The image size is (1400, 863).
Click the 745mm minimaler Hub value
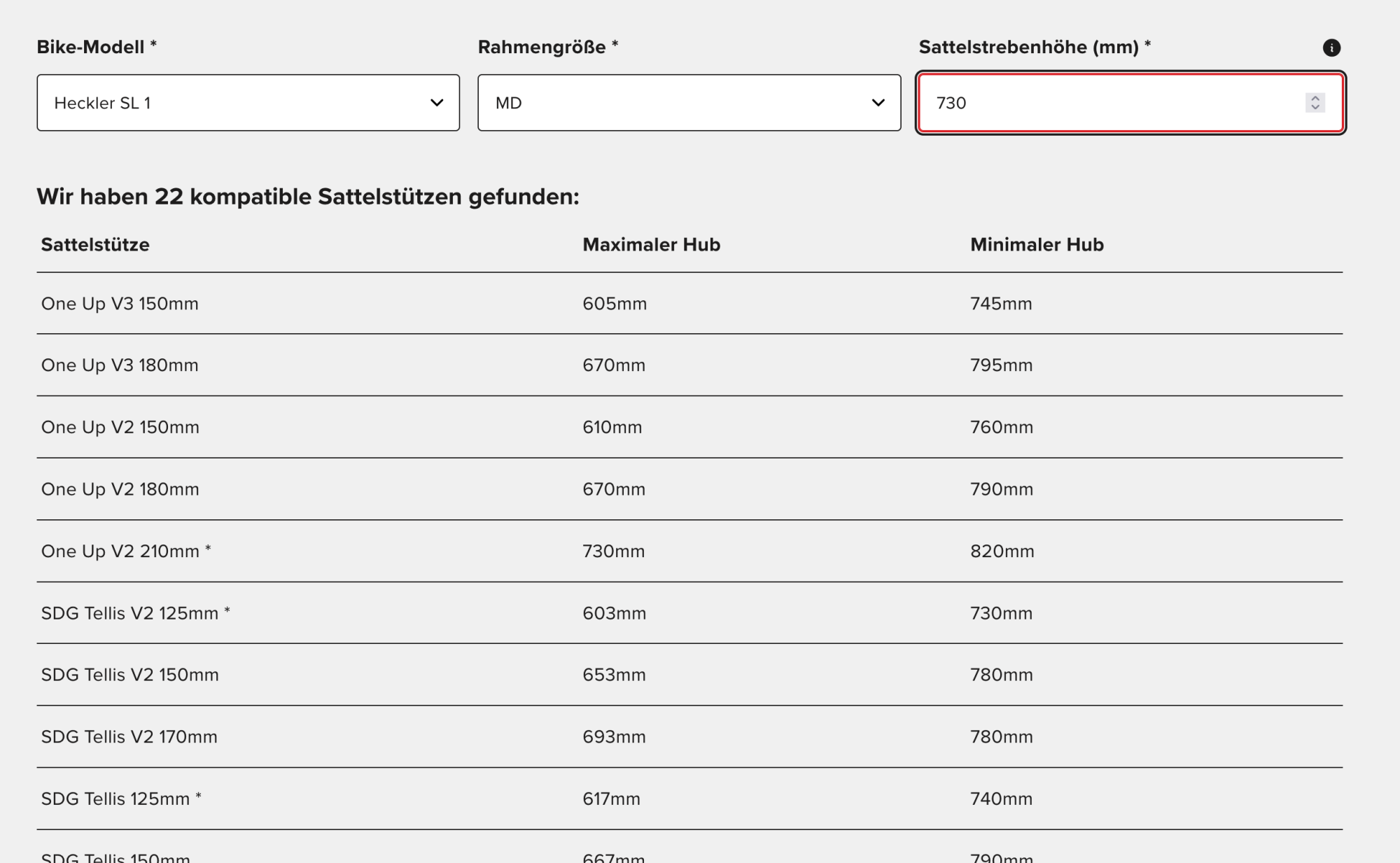pos(1001,304)
